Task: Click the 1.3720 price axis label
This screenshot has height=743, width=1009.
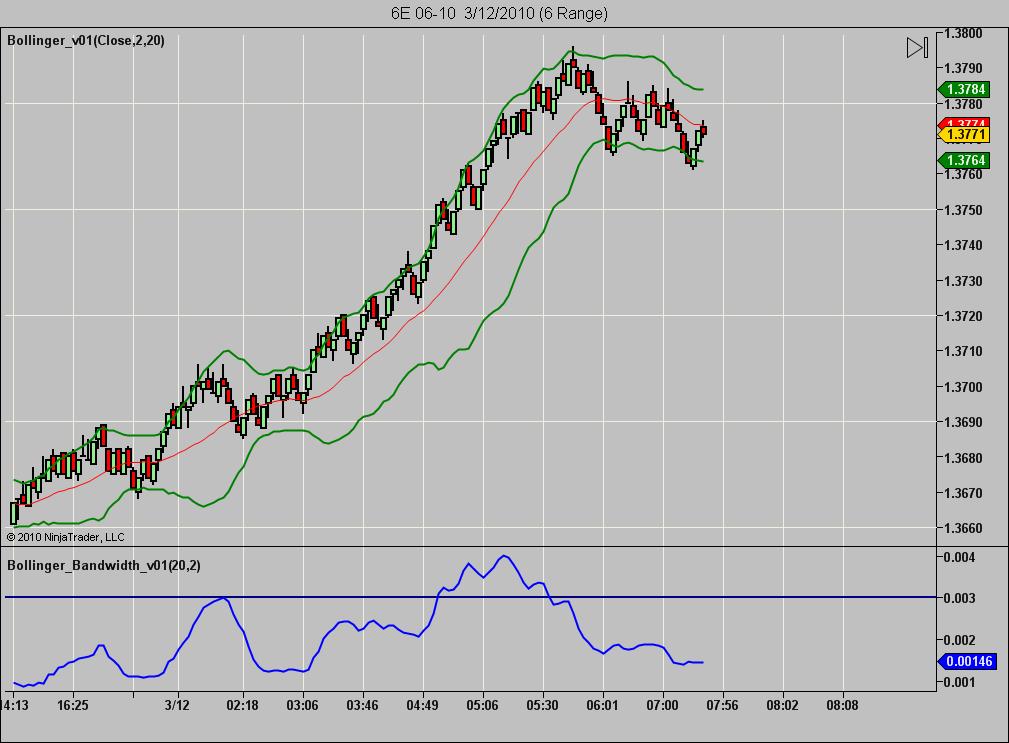Action: click(x=963, y=316)
